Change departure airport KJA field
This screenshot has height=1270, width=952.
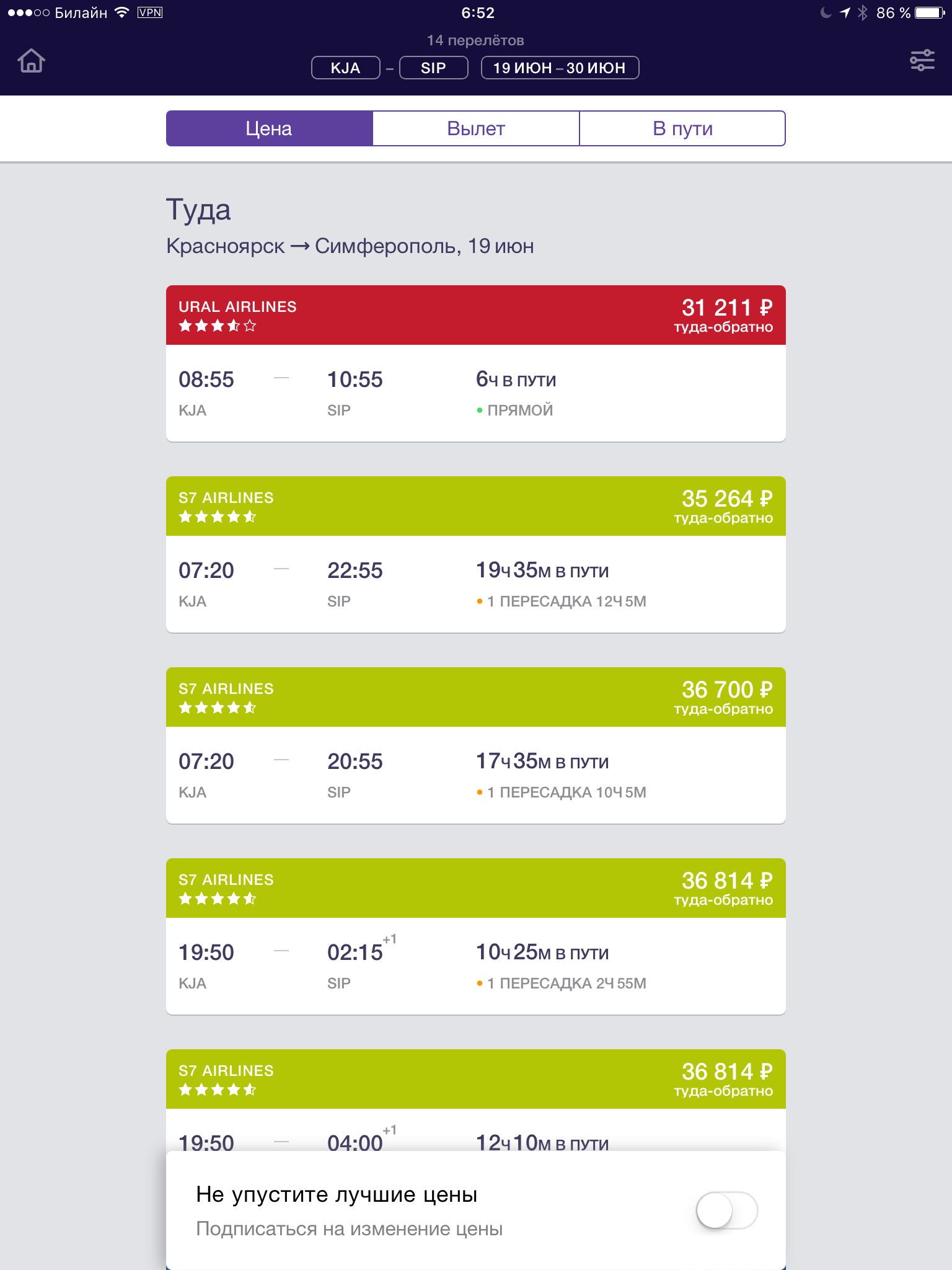coord(345,68)
